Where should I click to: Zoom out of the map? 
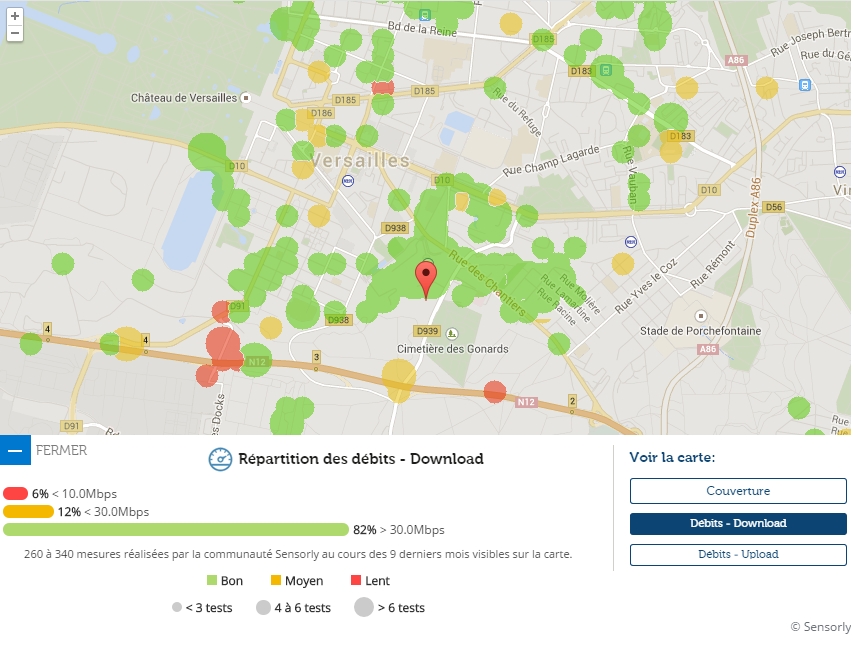[x=15, y=33]
